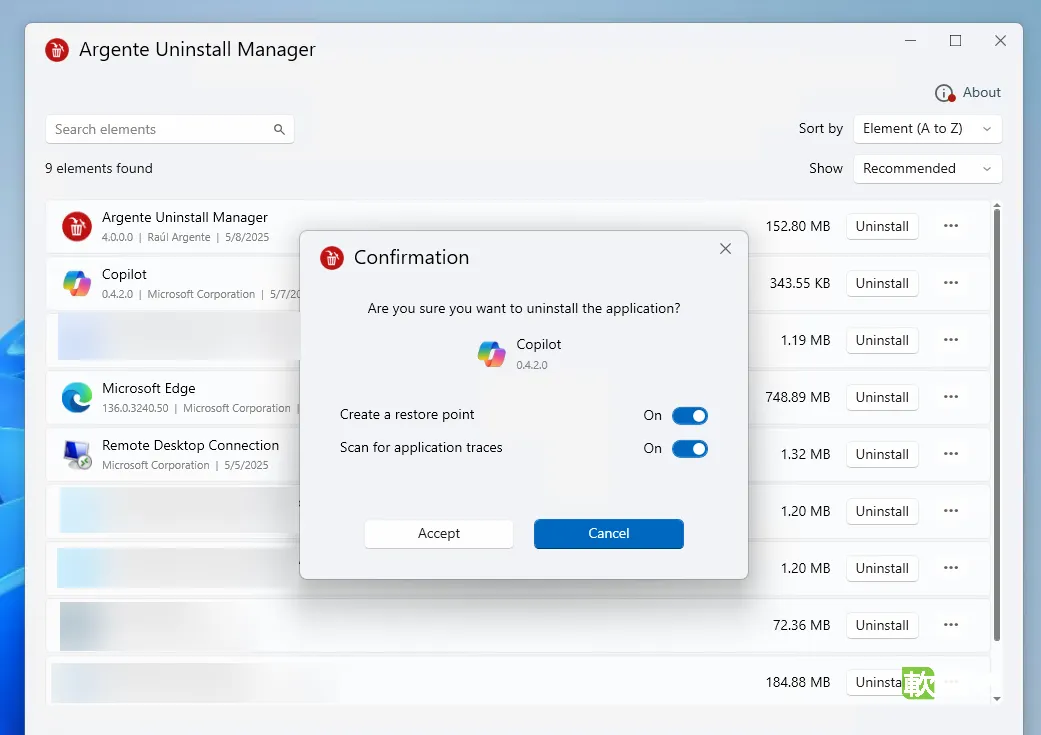
Task: Click the About label
Action: tap(981, 93)
